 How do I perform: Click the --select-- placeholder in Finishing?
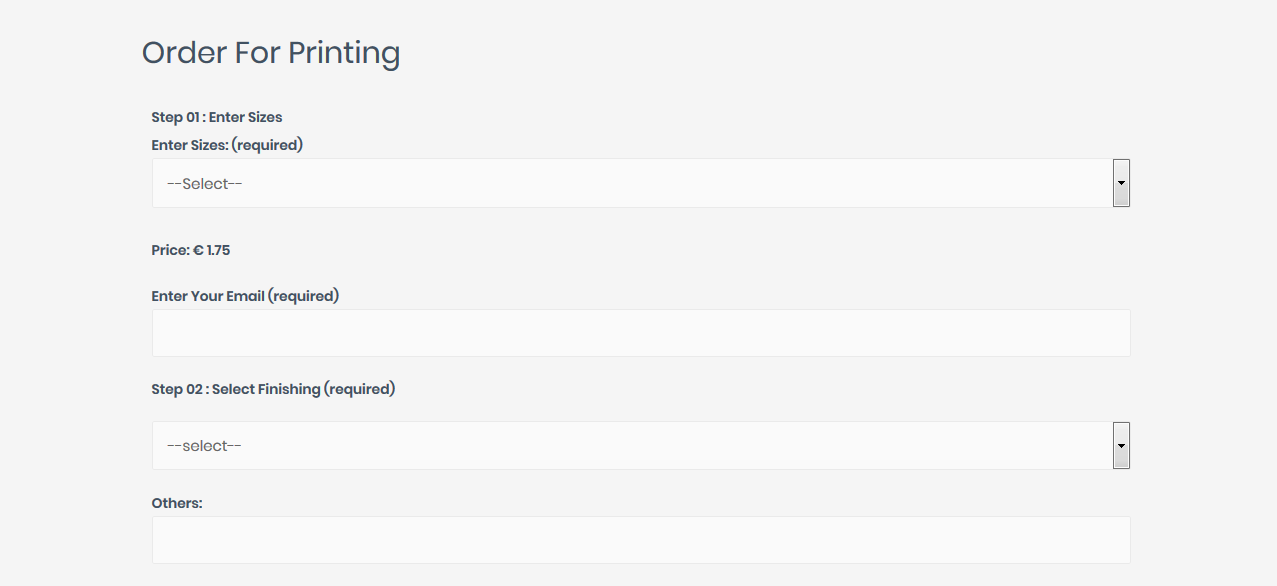(x=205, y=446)
